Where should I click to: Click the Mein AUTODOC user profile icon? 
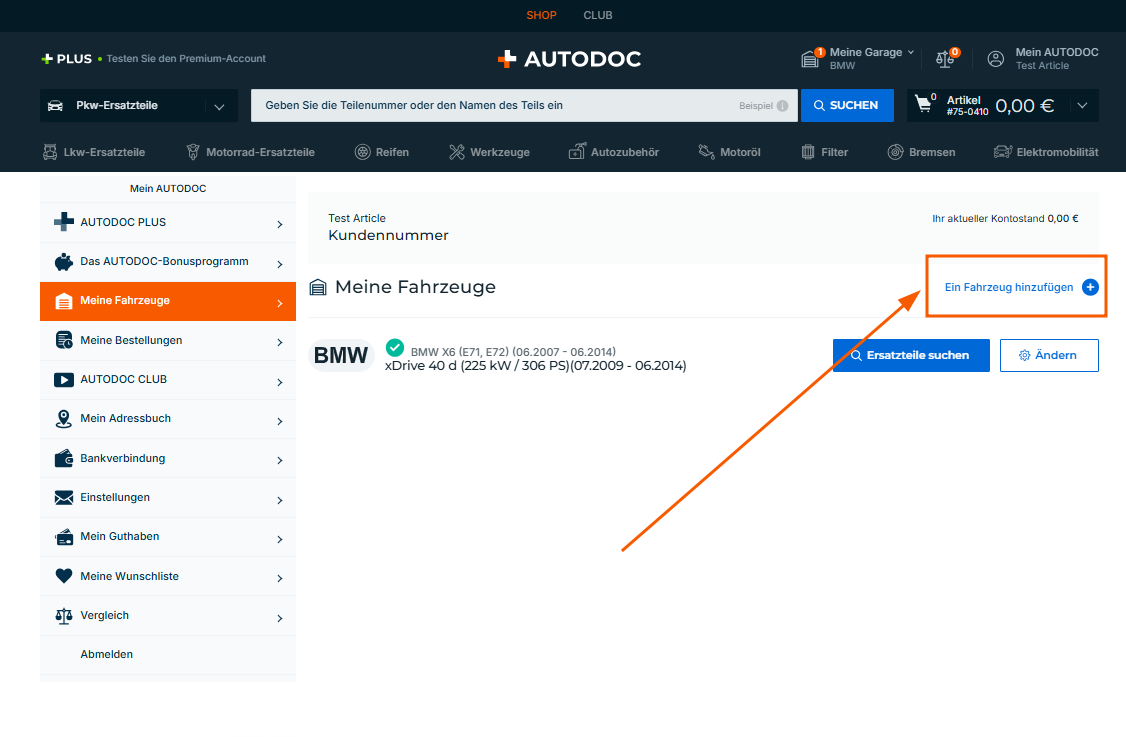(x=995, y=59)
